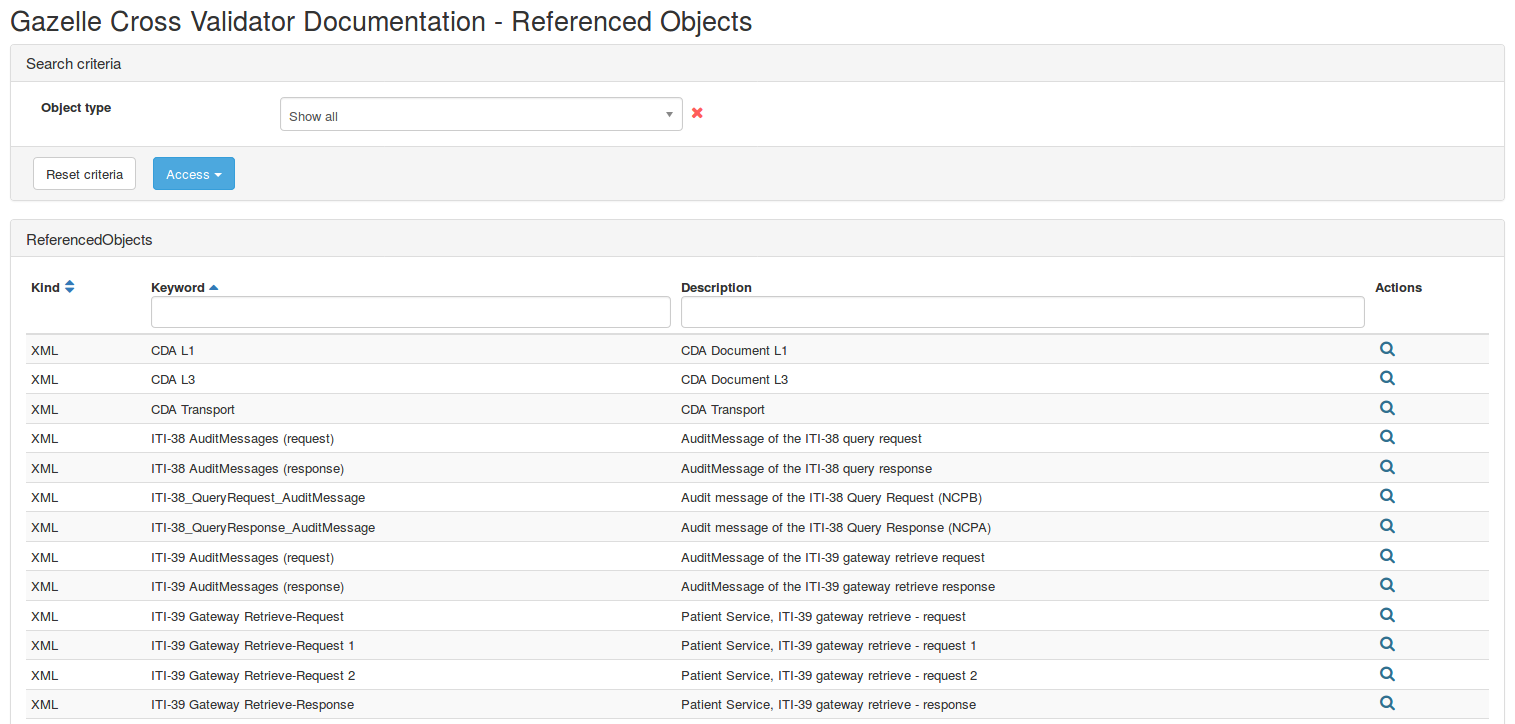Focus the Description filter input
The image size is (1515, 724).
pyautogui.click(x=1022, y=312)
